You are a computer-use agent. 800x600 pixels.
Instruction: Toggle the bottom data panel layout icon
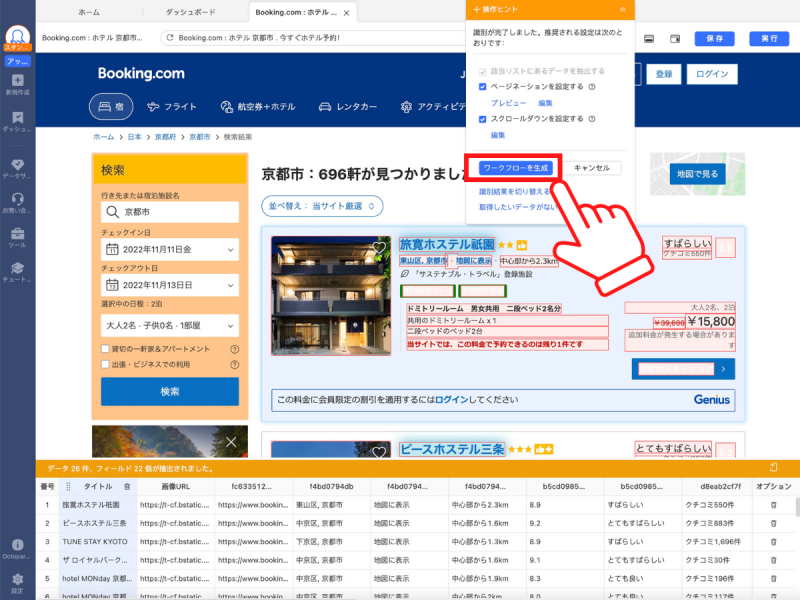[x=649, y=39]
